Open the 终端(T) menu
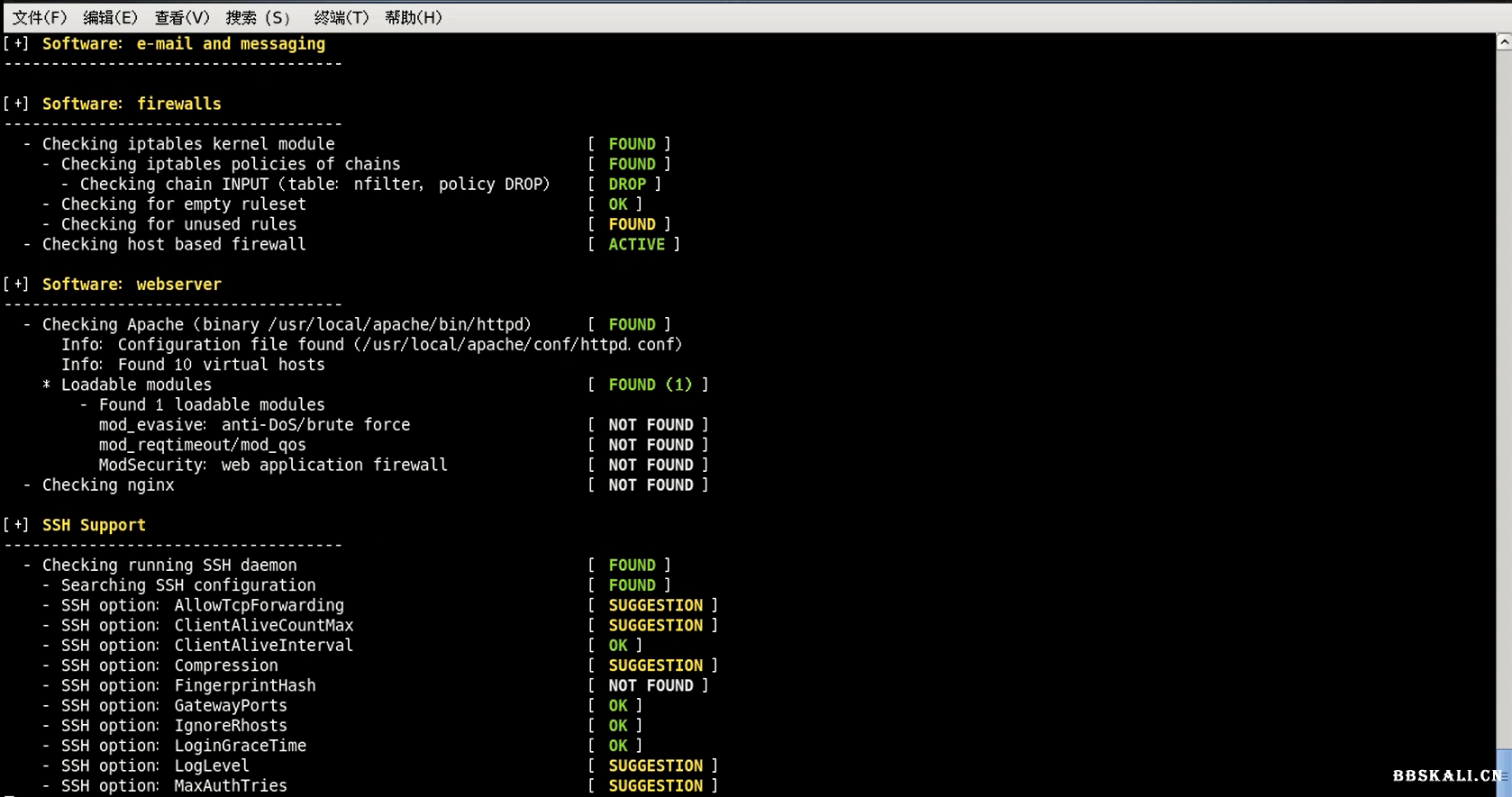Screen dimensions: 1512x797 click(341, 17)
